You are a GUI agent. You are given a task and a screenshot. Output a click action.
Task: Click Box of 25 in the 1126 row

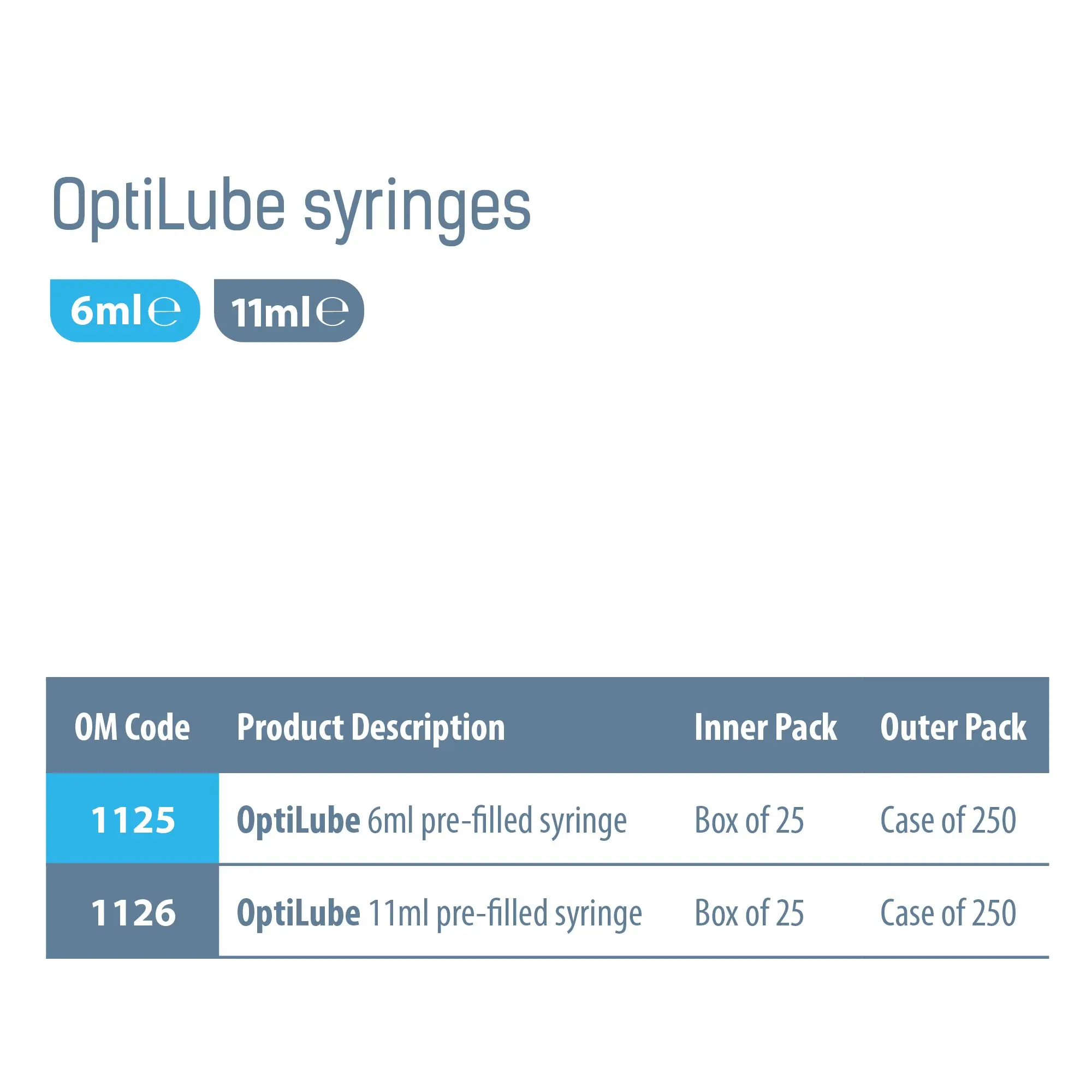[749, 913]
